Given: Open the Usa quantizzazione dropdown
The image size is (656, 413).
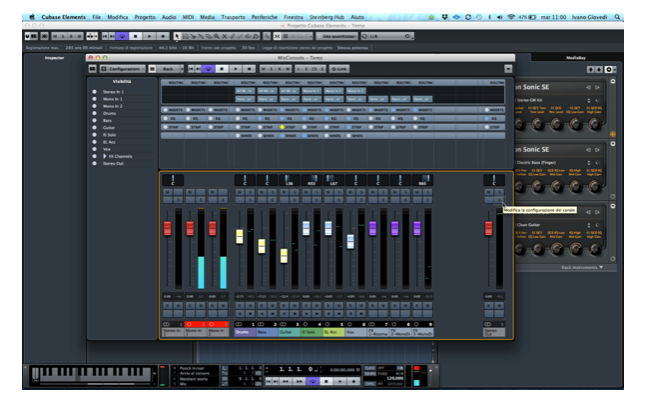Looking at the screenshot, I should 337,36.
